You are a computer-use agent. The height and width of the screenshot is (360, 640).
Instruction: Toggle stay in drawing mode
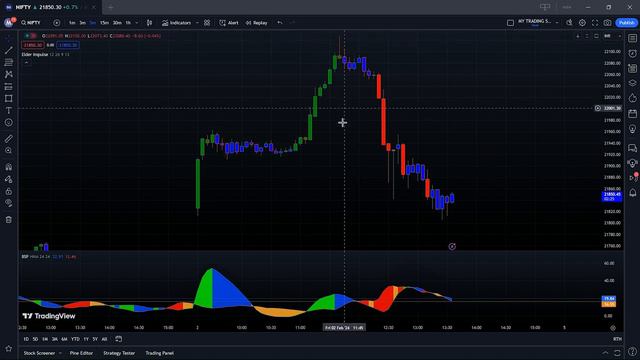coord(9,179)
